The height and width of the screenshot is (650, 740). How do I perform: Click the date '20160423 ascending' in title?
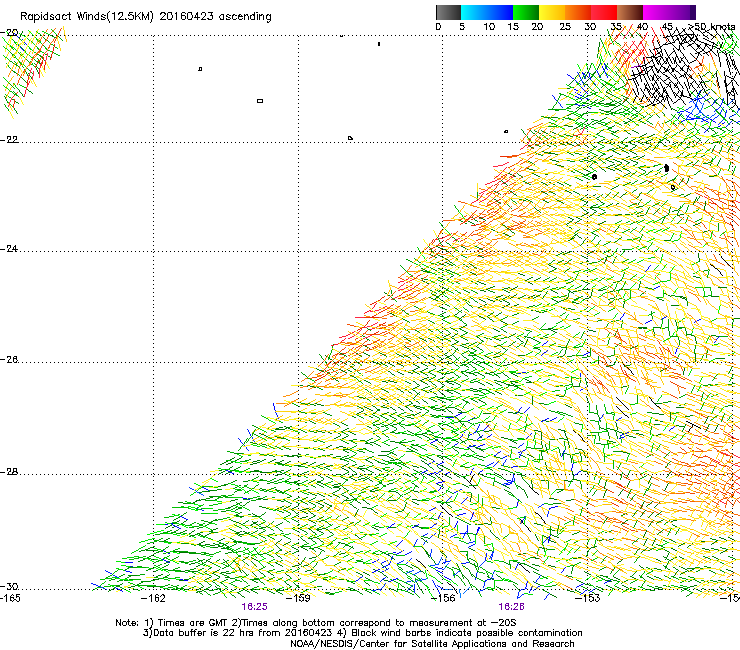pyautogui.click(x=216, y=17)
